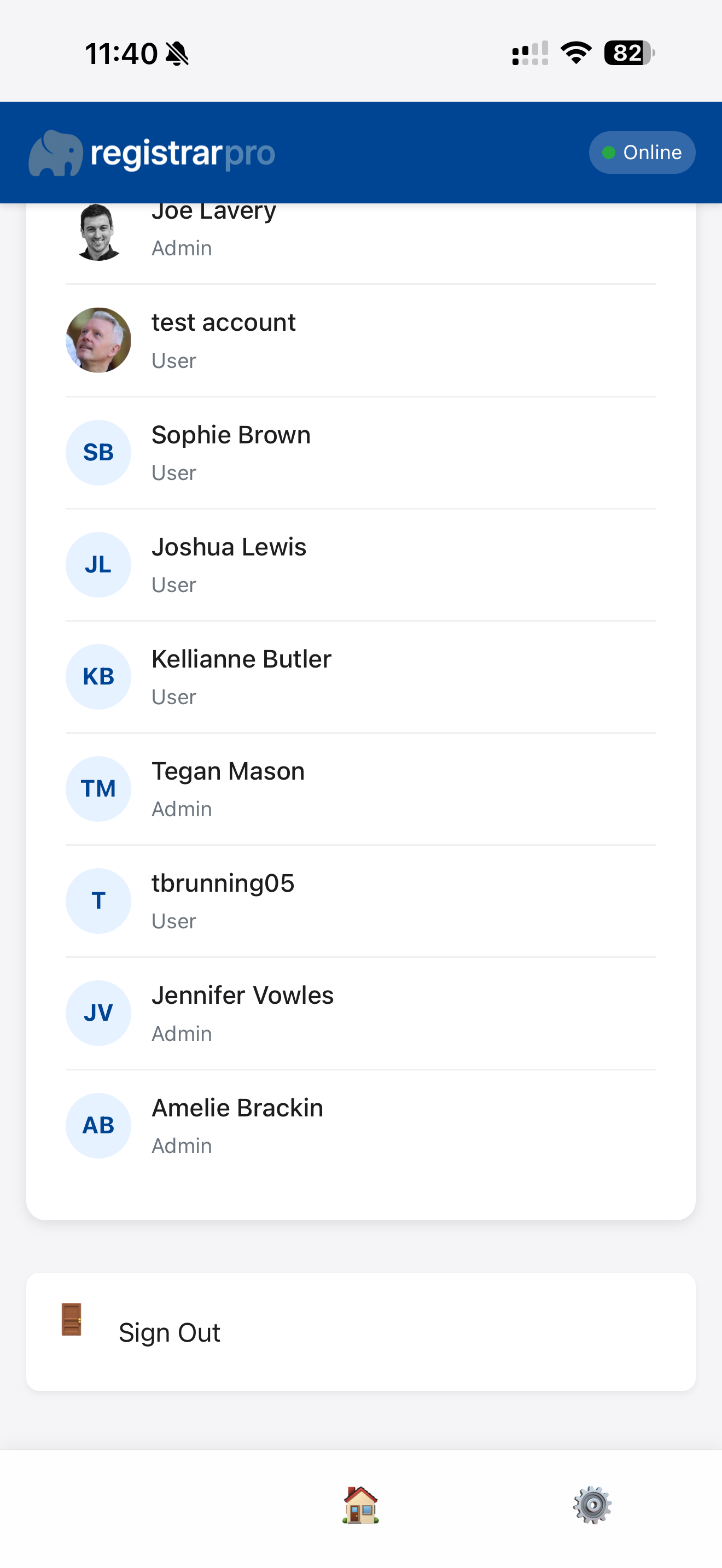Screen dimensions: 722x1568
Task: Select Amelie Brackin's name
Action: (x=237, y=1108)
